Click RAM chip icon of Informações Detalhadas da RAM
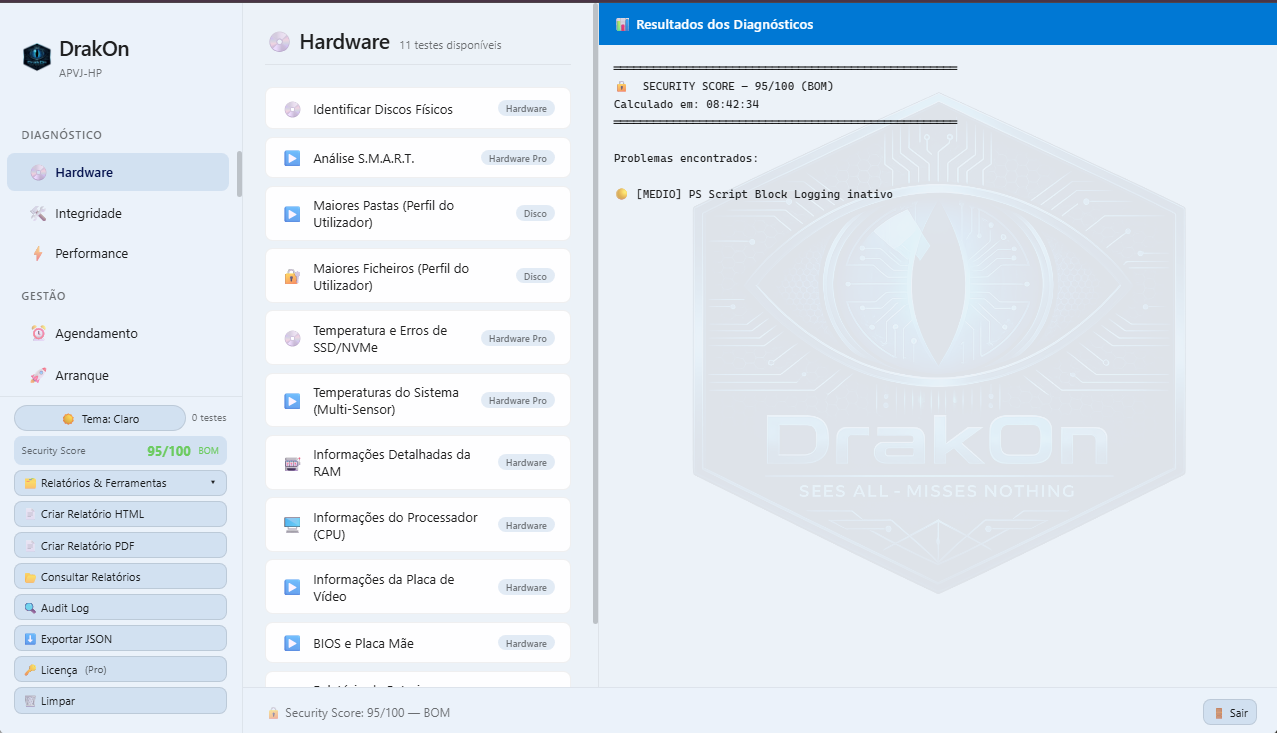 click(x=292, y=463)
